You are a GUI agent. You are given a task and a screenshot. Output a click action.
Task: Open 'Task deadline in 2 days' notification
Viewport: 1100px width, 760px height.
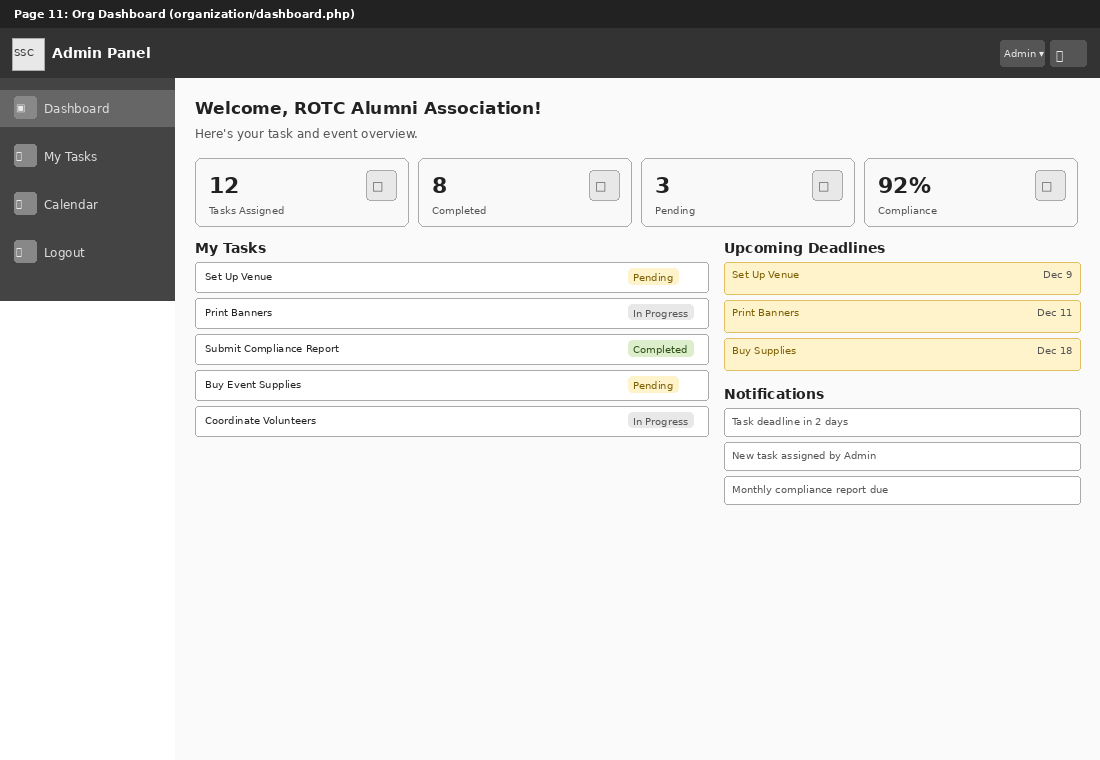point(902,422)
